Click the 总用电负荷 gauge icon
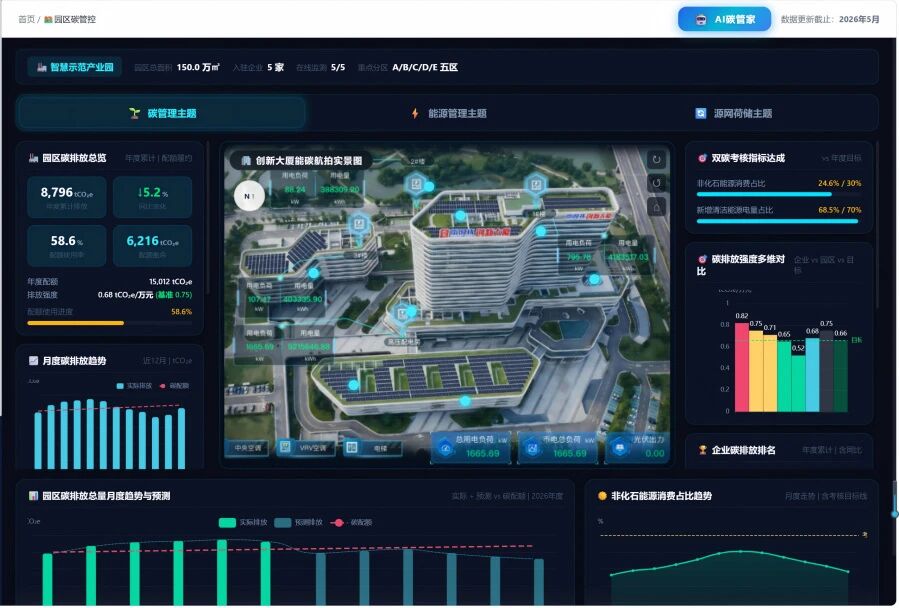899x608 pixels. (x=446, y=448)
